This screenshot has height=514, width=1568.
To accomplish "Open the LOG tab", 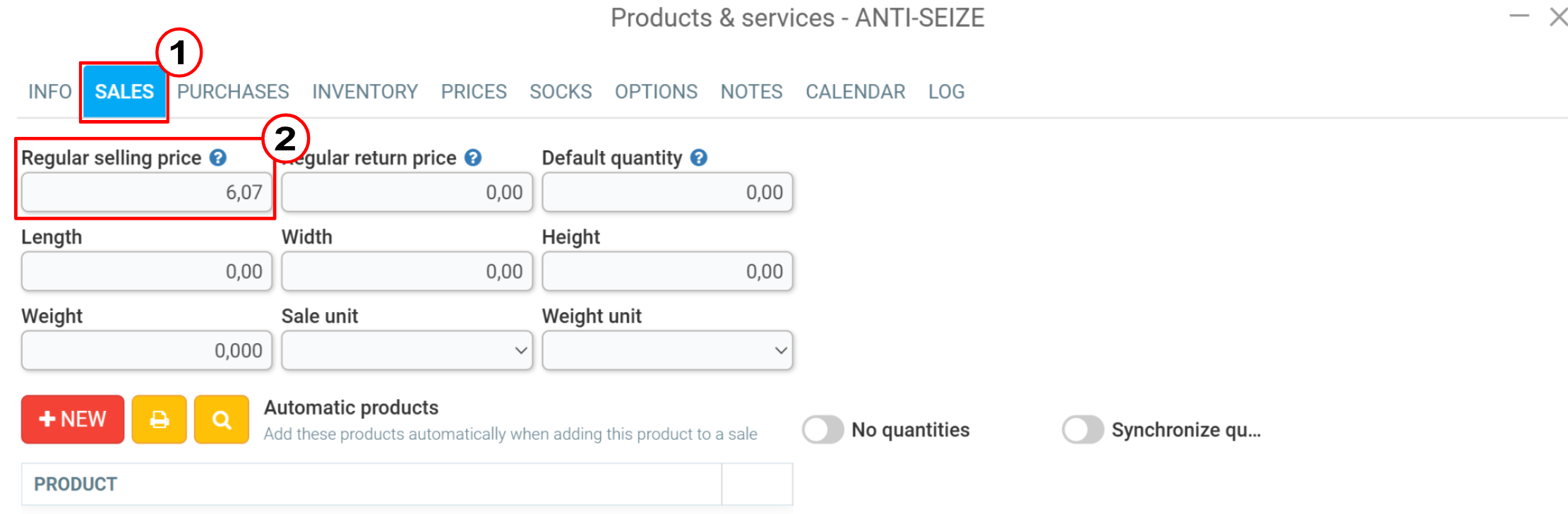I will (x=946, y=92).
